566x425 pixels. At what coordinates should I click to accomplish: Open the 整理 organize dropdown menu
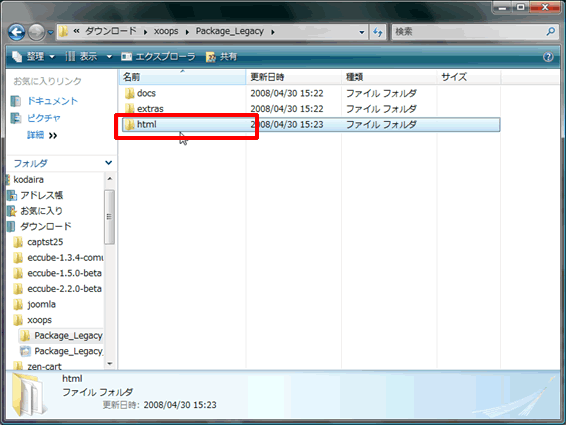pos(33,57)
